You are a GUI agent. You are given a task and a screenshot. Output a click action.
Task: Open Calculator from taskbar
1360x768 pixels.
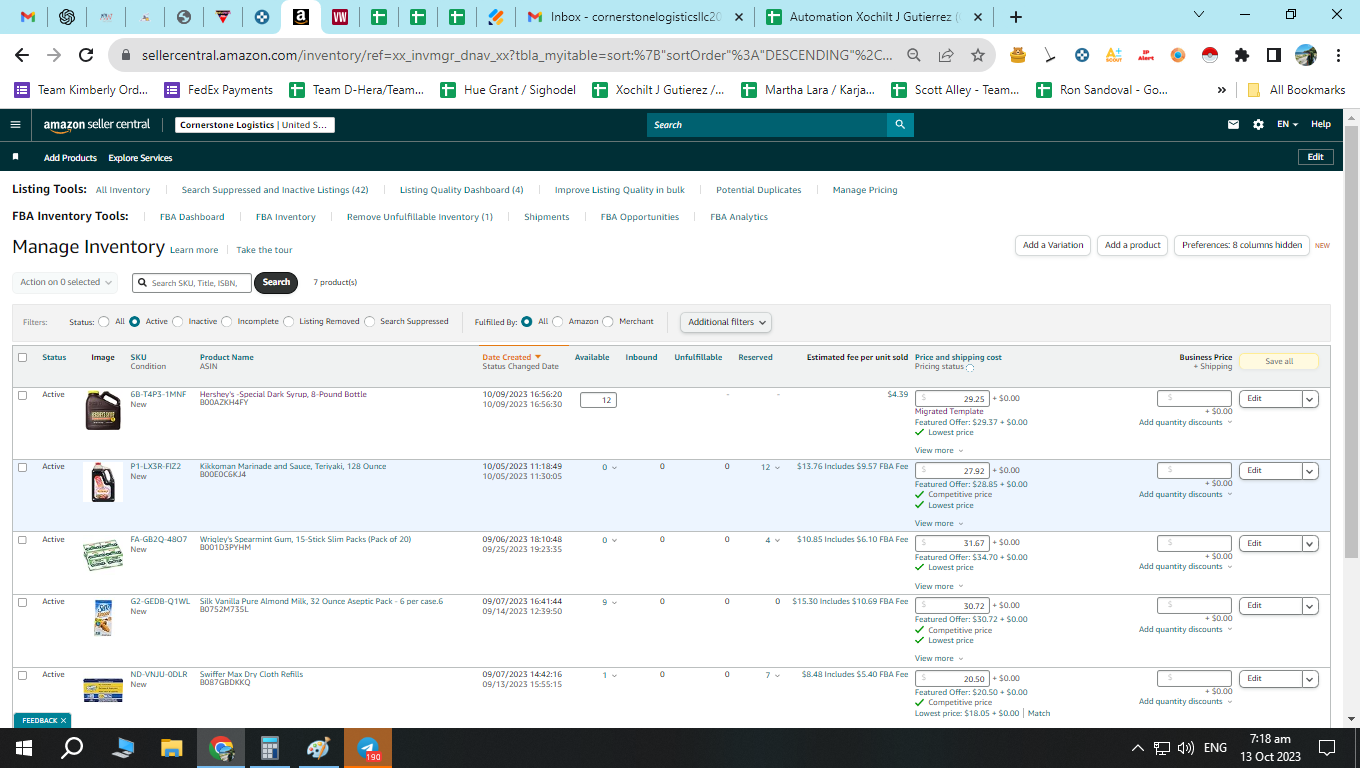(269, 748)
